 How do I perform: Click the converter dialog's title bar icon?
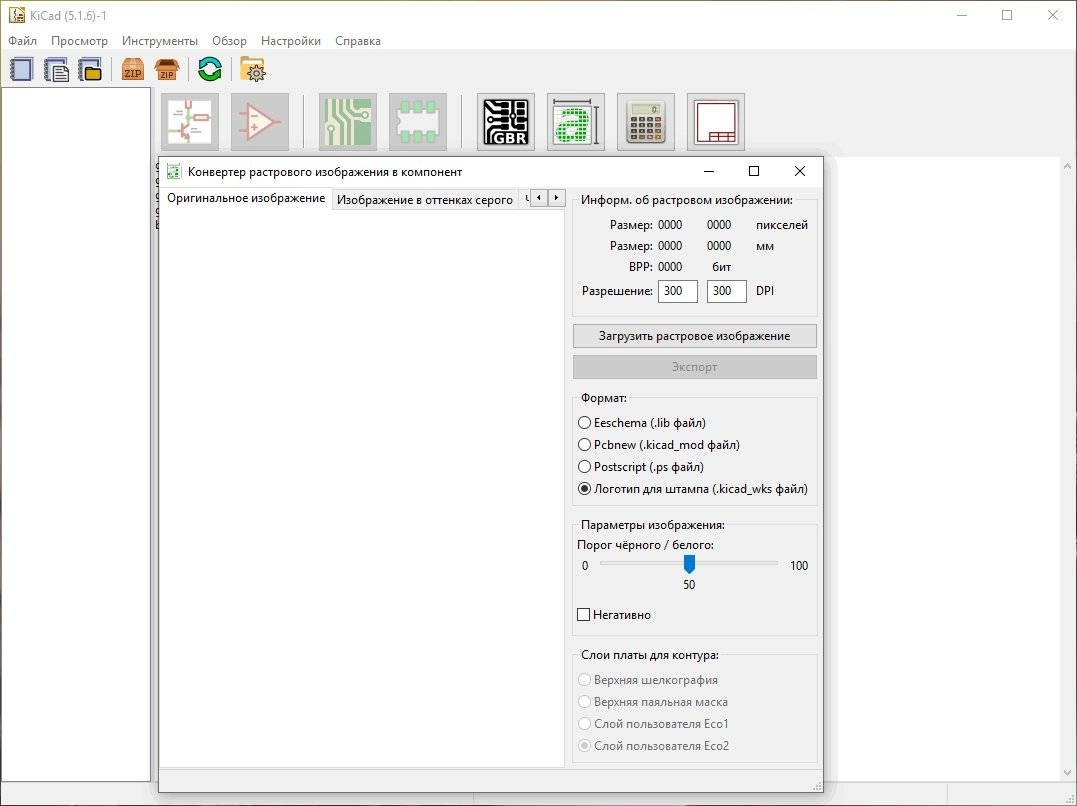tap(174, 171)
